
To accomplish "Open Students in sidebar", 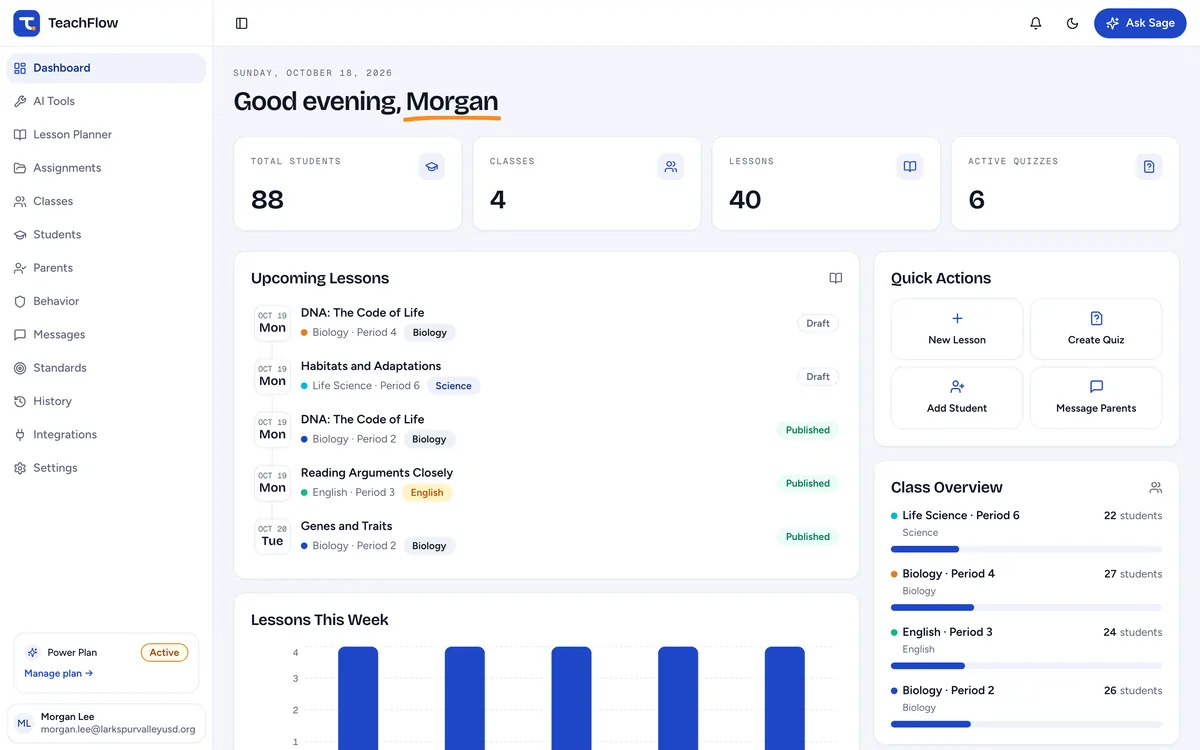I will click(106, 235).
